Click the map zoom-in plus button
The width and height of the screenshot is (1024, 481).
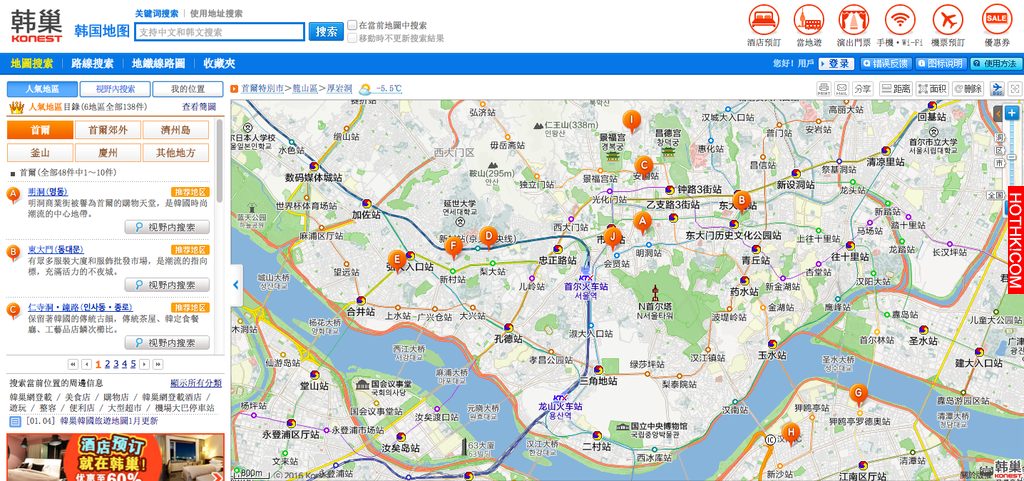(x=1012, y=112)
